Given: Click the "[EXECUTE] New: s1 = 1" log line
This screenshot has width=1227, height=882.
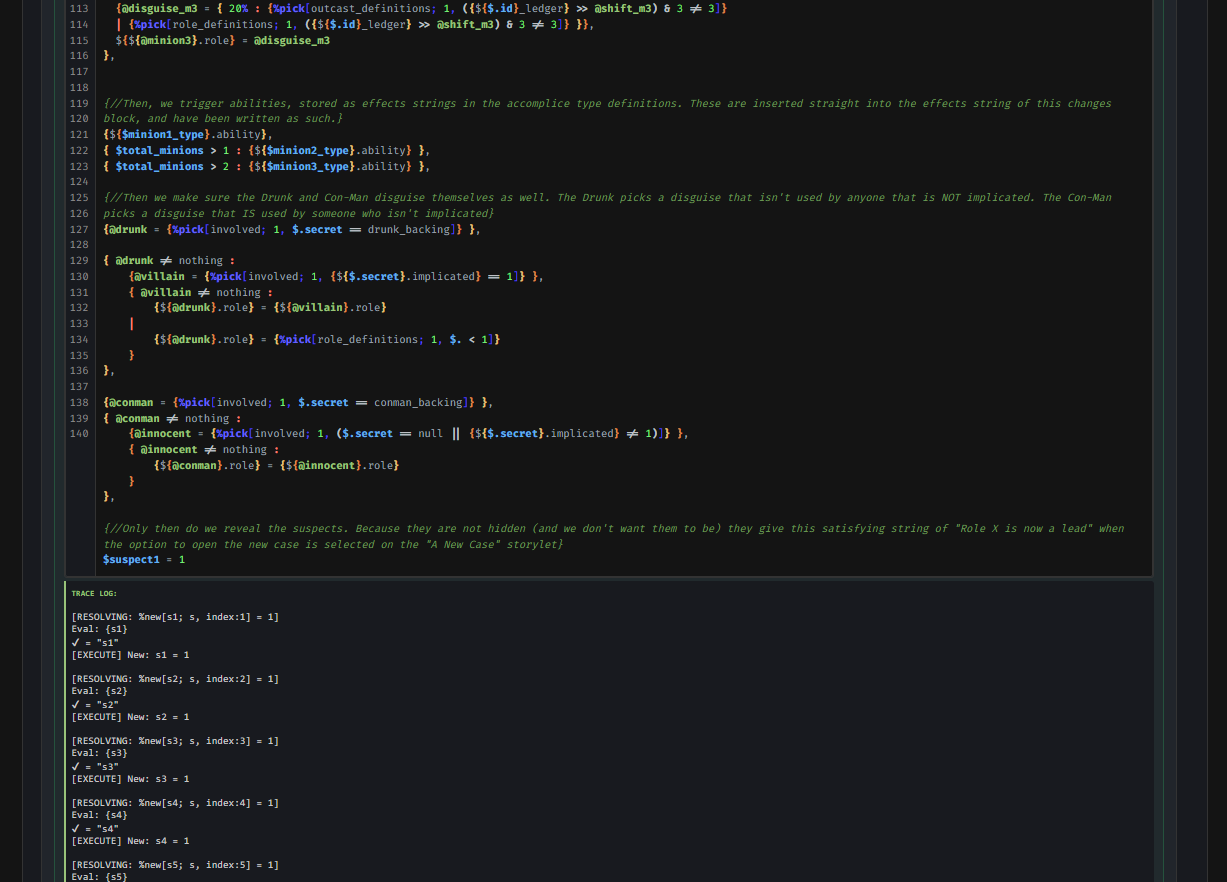Looking at the screenshot, I should click(x=130, y=654).
